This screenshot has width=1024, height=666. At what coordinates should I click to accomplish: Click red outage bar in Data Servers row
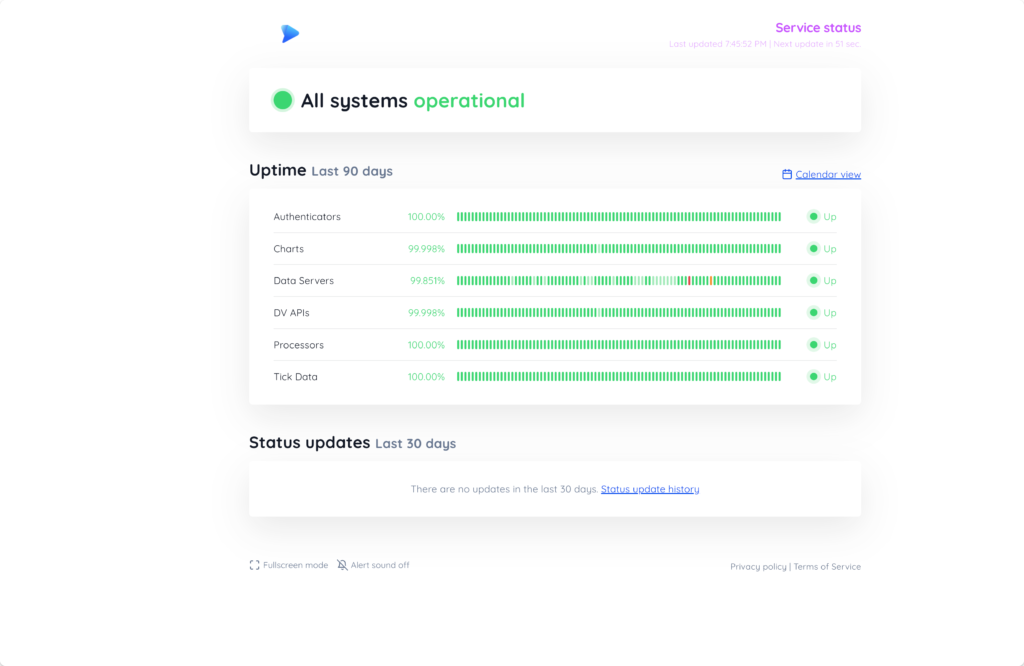pyautogui.click(x=689, y=281)
